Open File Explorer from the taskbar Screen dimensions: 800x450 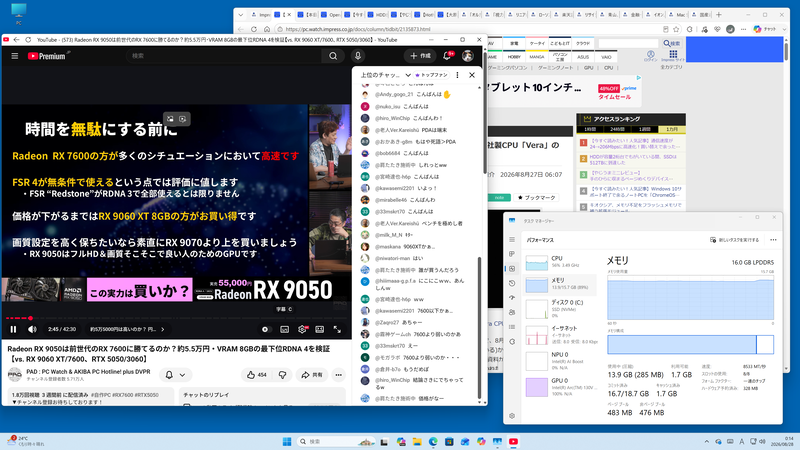(x=417, y=441)
